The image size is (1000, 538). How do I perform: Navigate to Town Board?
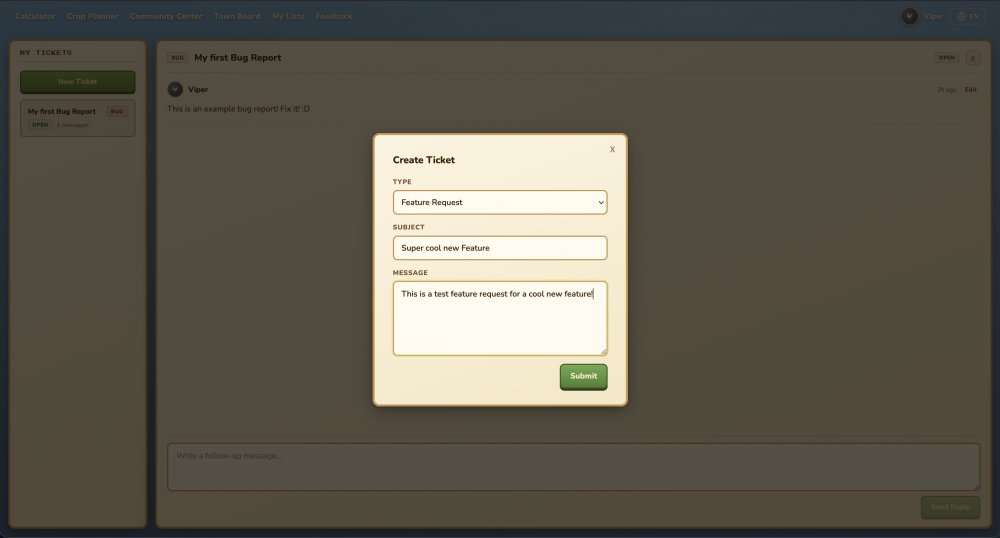(x=237, y=16)
